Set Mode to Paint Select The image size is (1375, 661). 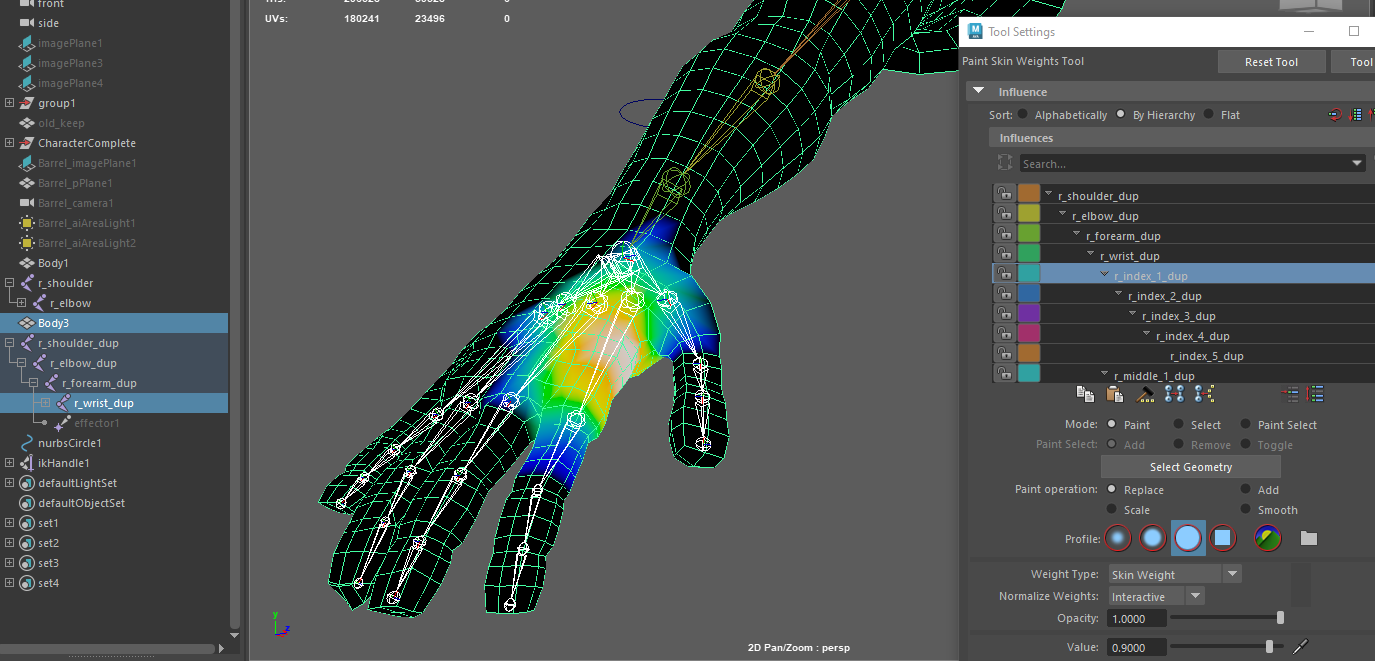tap(1246, 425)
